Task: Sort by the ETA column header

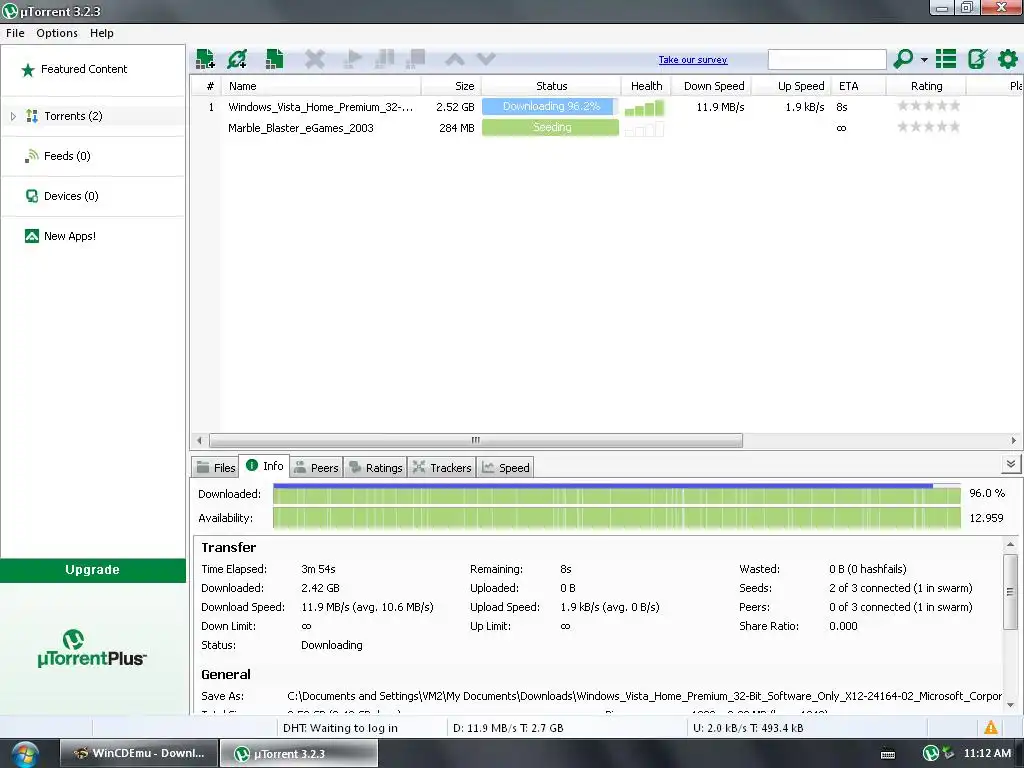Action: 859,86
